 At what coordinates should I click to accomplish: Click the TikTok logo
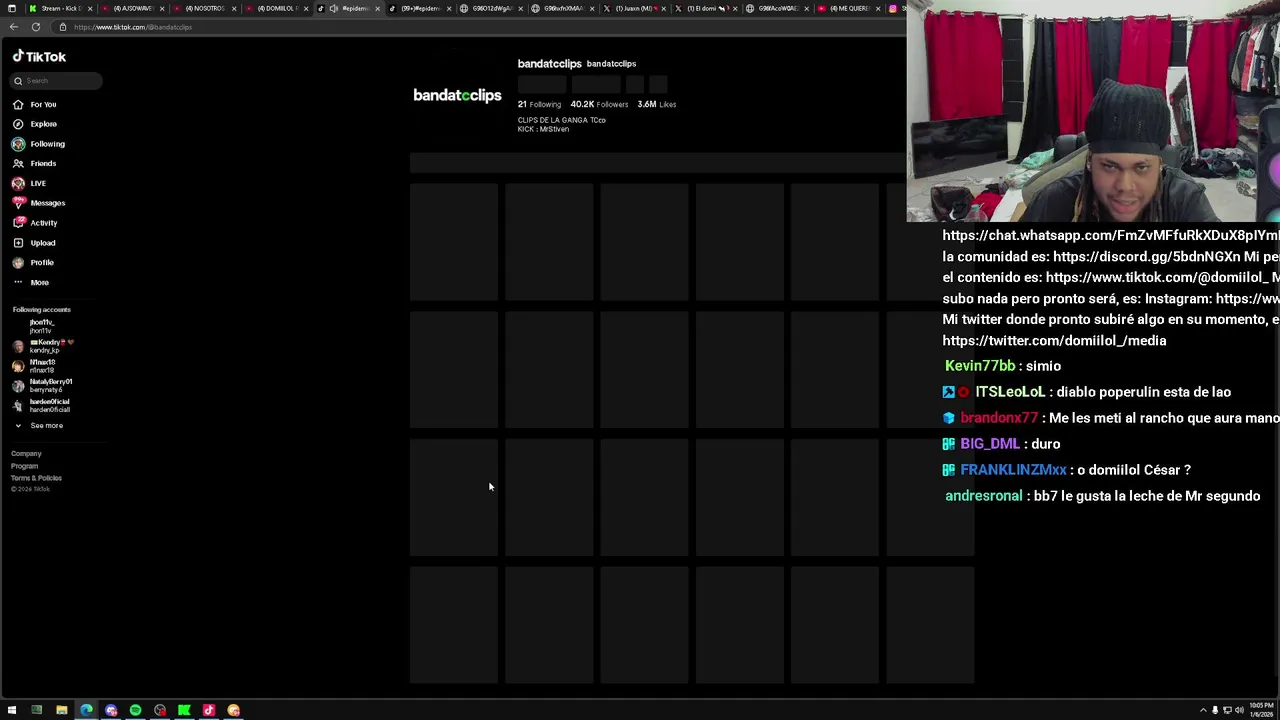(x=39, y=57)
